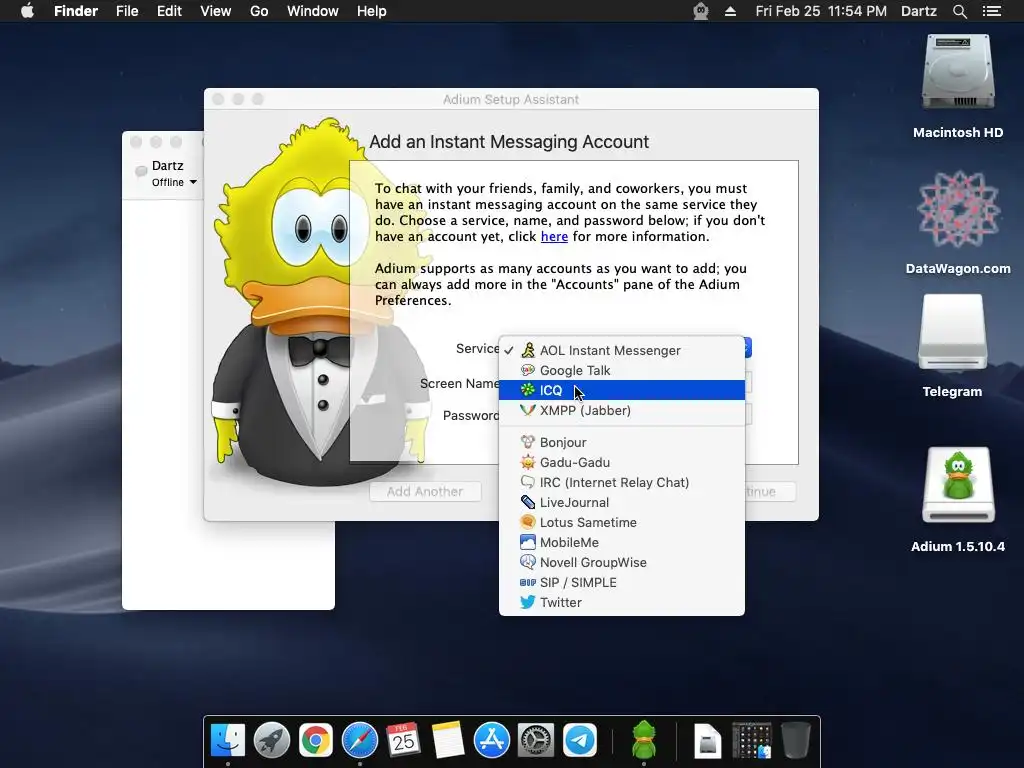Launch Safari from the Dock
Screen dimensions: 1024x768
coord(360,741)
